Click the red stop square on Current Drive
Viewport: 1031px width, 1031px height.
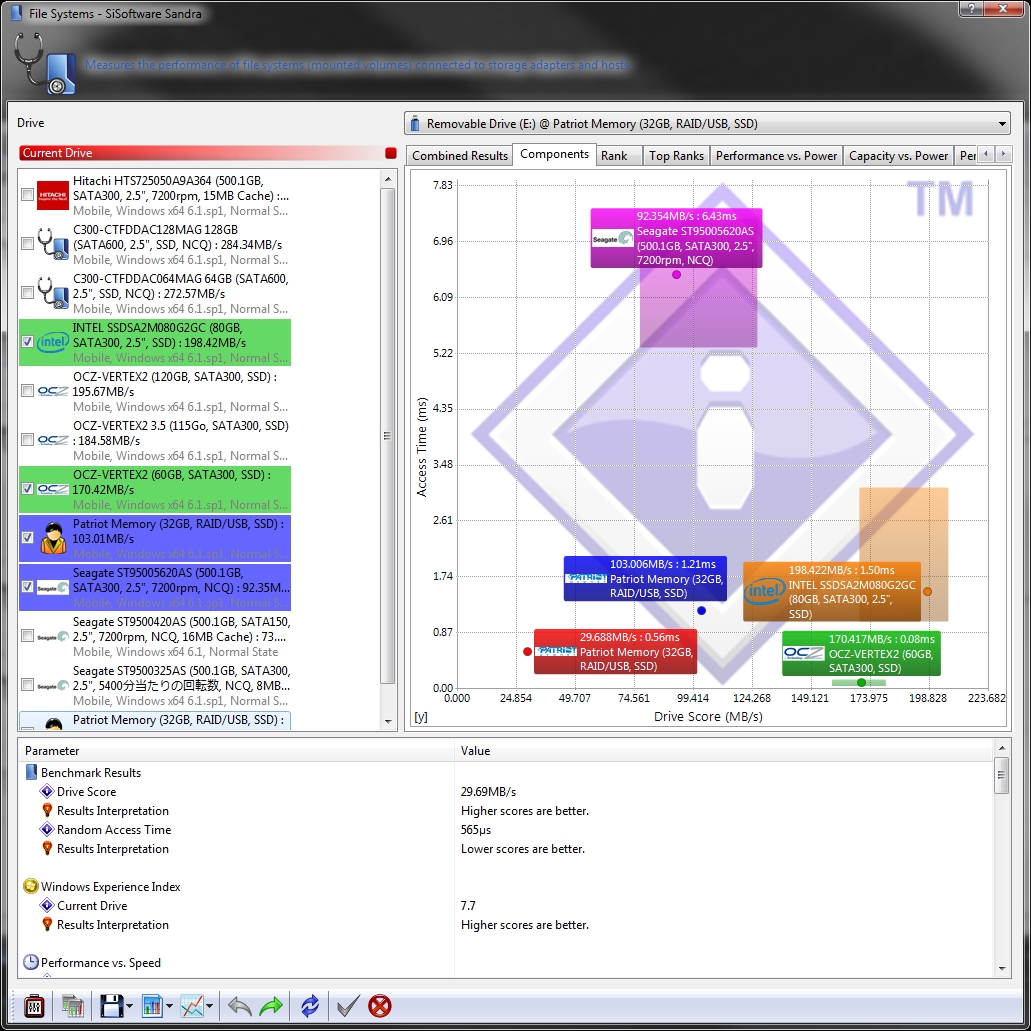click(391, 153)
